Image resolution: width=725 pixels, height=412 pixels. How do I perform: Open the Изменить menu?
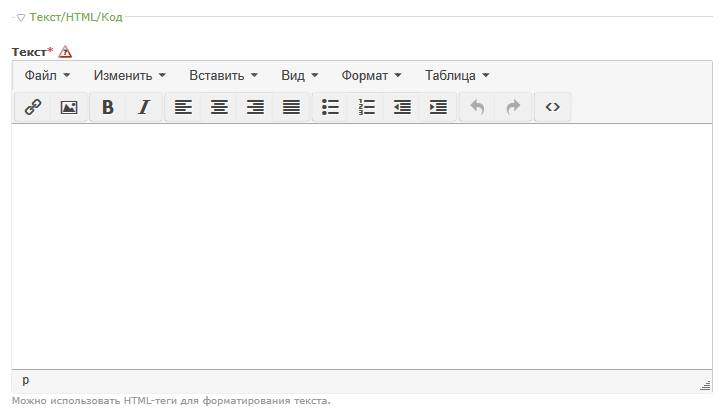129,75
